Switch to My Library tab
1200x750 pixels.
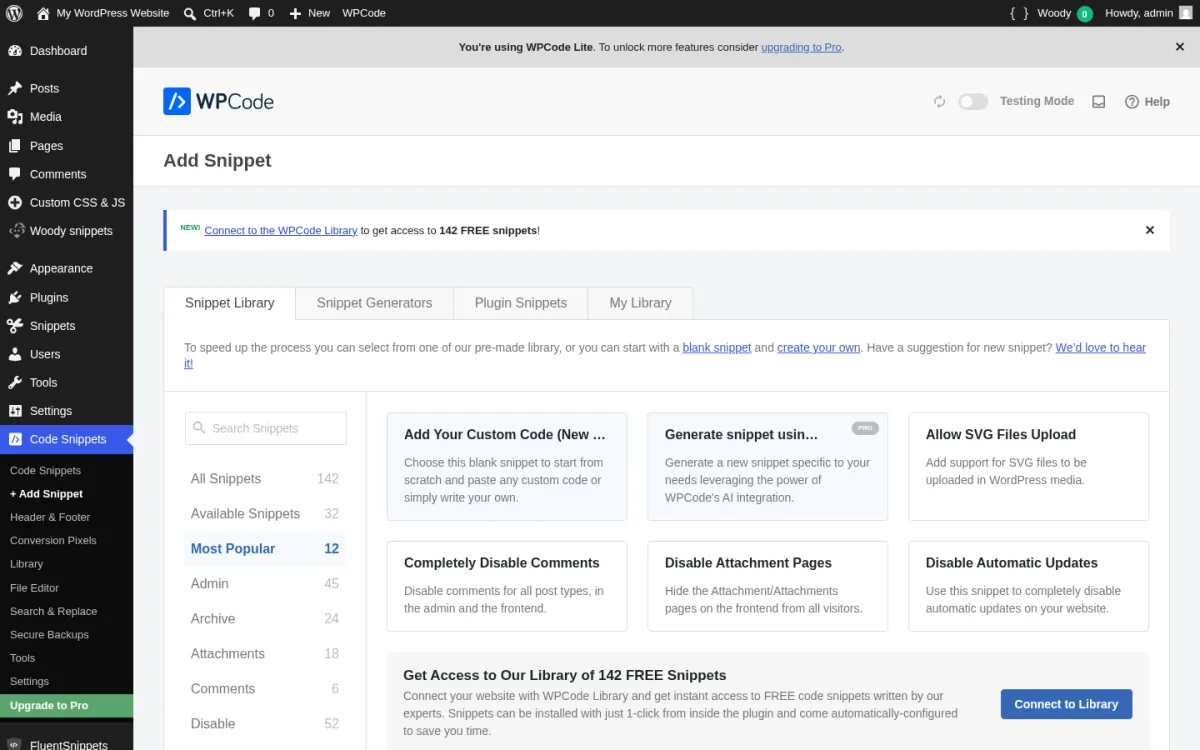click(x=641, y=303)
